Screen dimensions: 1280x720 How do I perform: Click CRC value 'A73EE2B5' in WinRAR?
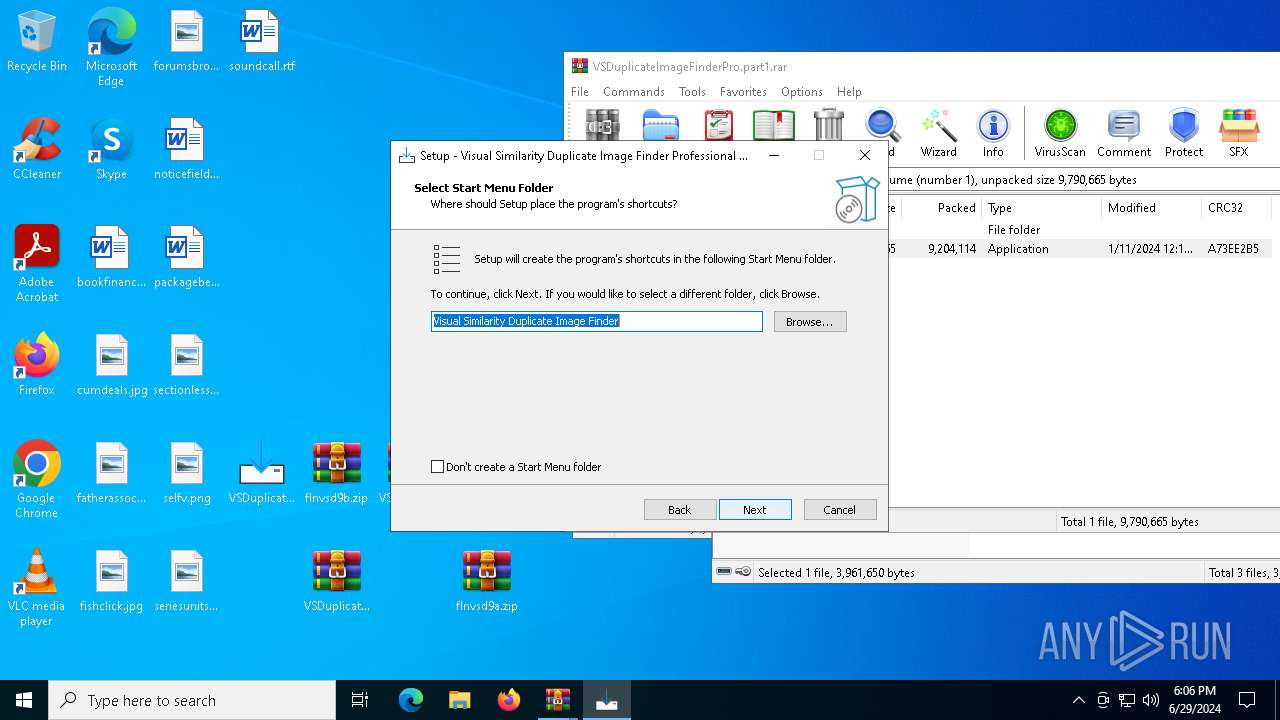click(x=1233, y=249)
